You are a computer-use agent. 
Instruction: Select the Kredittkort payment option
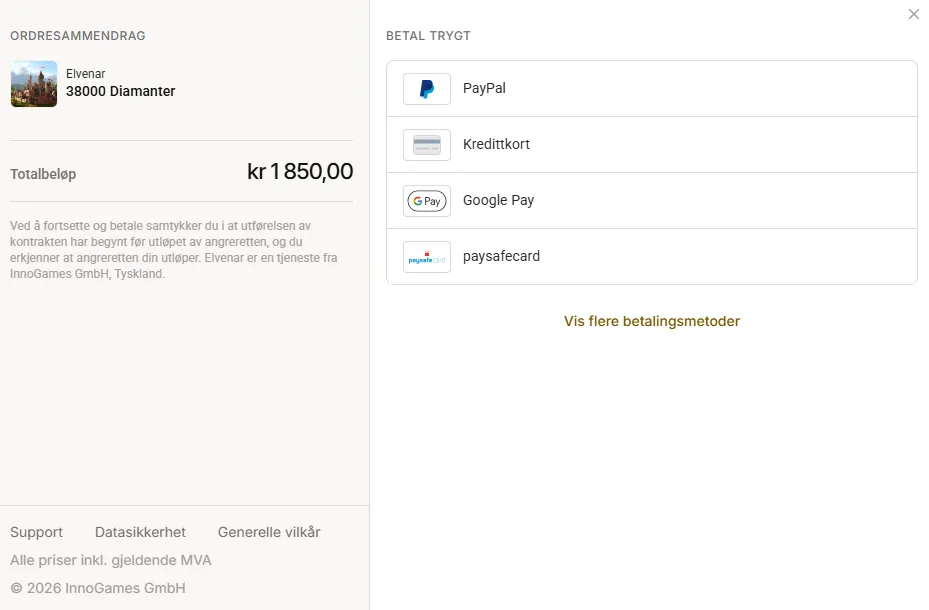pyautogui.click(x=652, y=145)
